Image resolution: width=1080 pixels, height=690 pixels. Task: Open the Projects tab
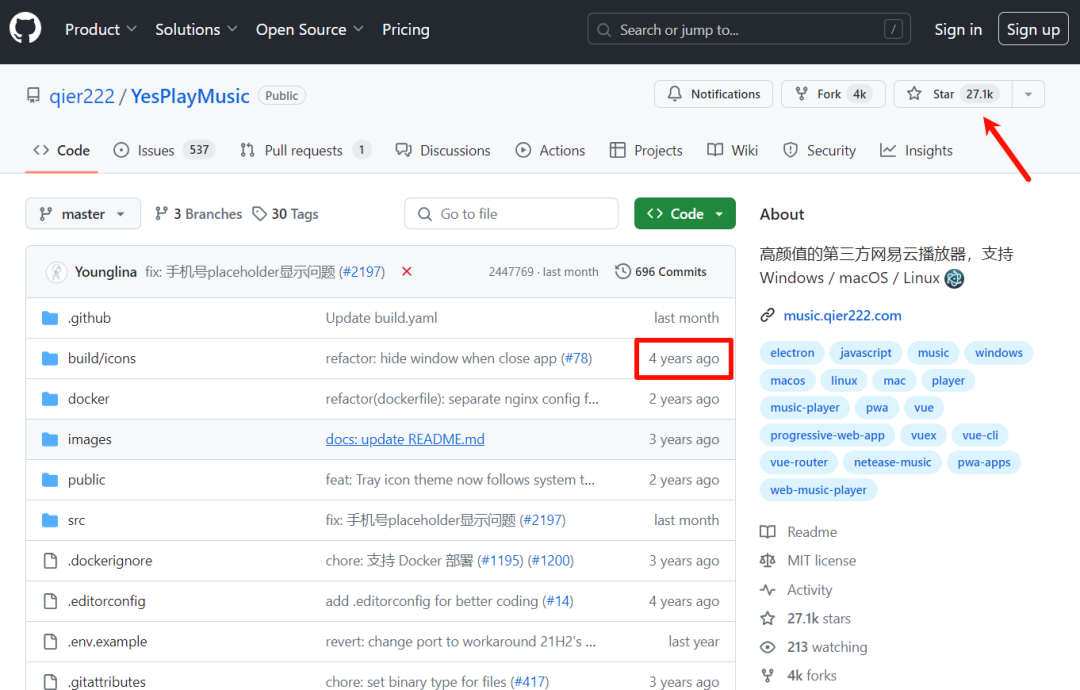646,150
